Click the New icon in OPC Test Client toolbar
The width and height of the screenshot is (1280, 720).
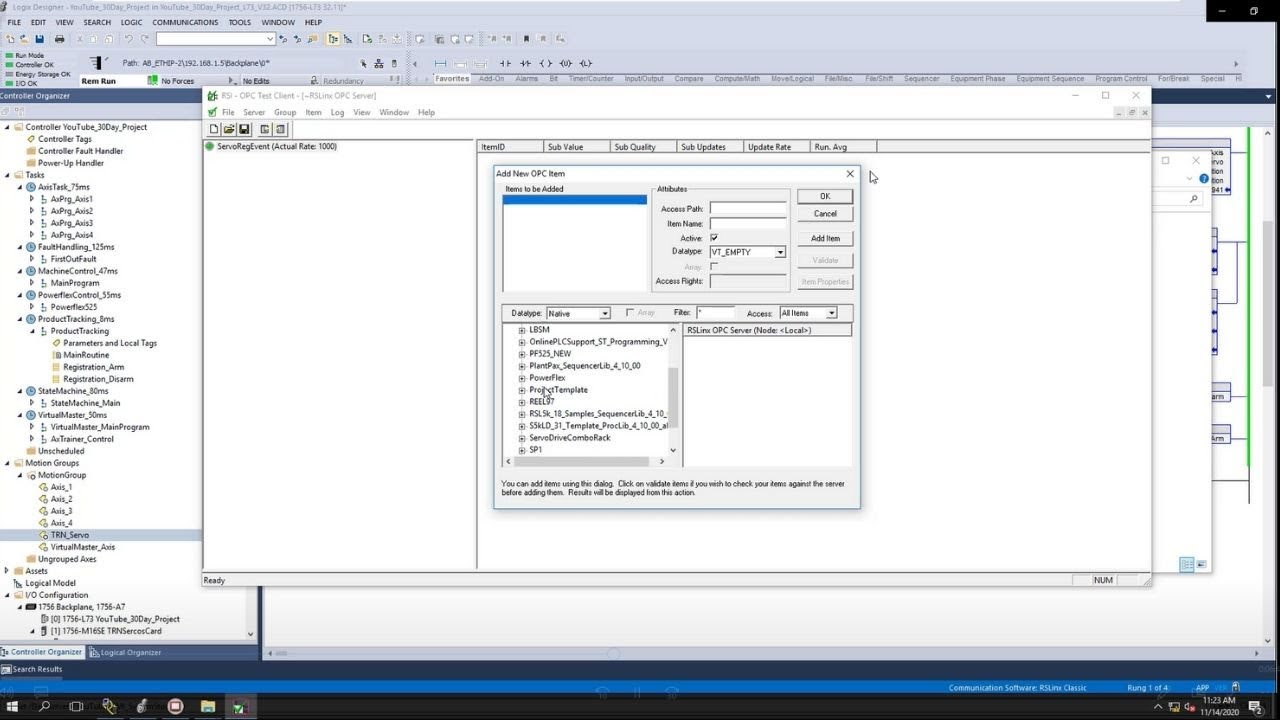tap(214, 129)
